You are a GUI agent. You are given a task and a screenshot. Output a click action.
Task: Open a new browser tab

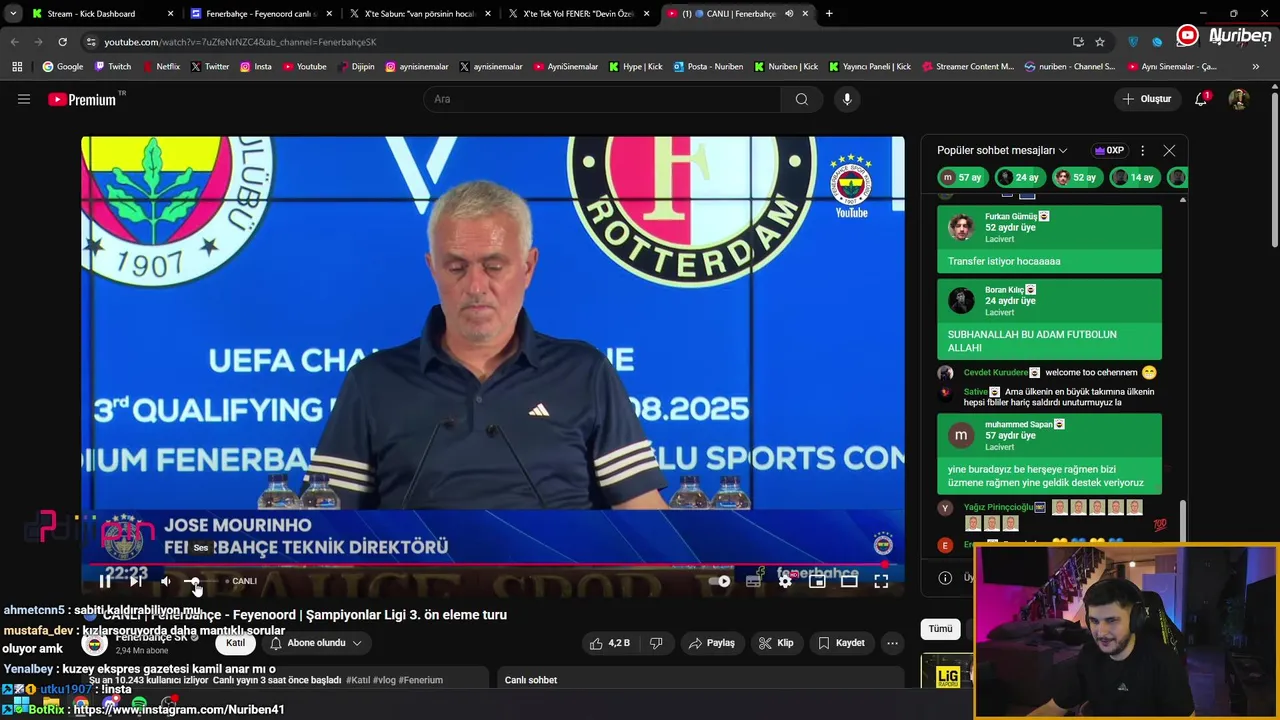829,14
